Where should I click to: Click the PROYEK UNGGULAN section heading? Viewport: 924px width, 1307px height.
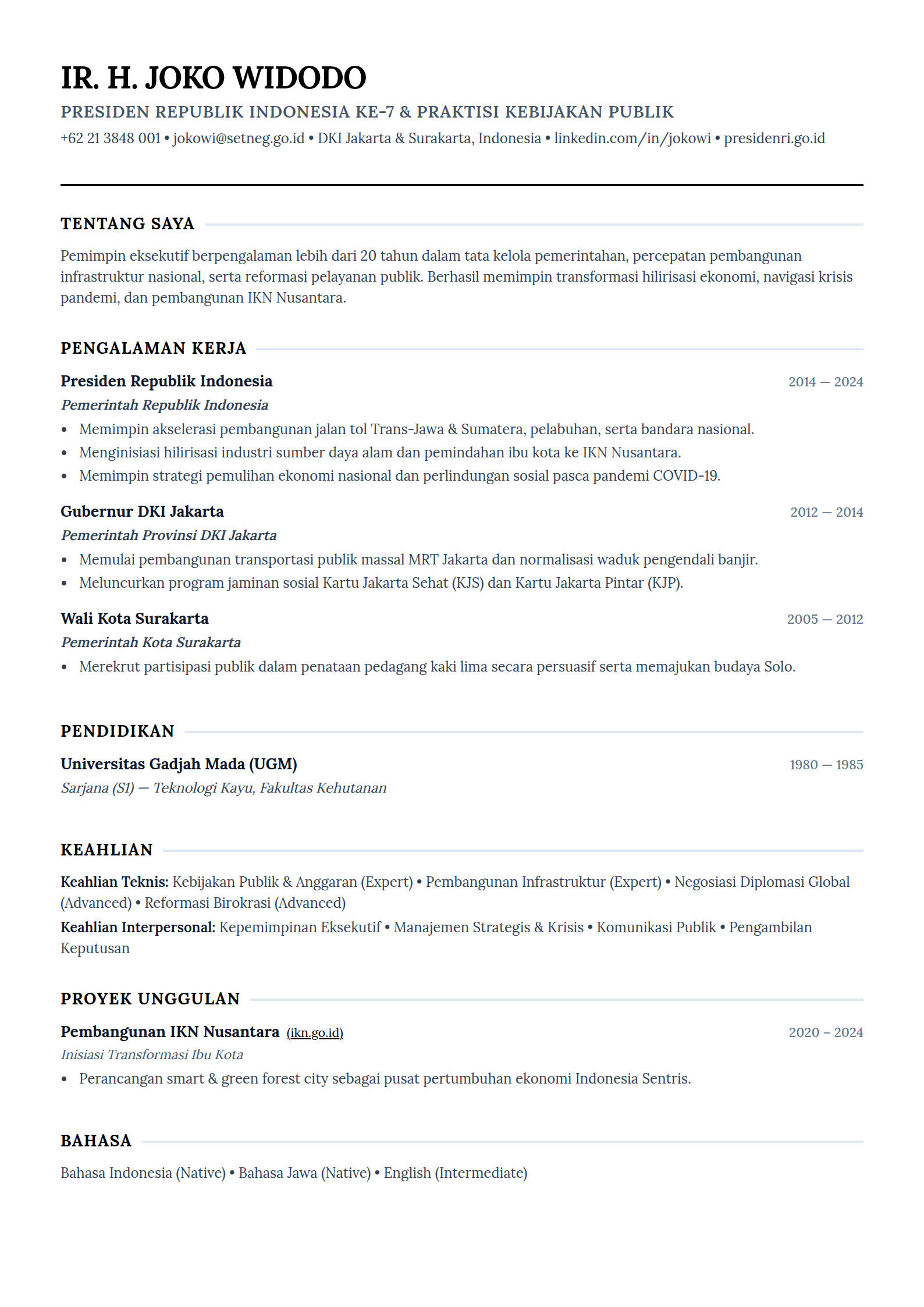[150, 999]
